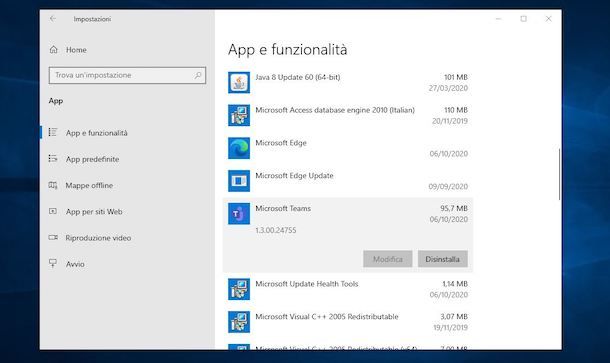Click the Riproduzione video icon
The height and width of the screenshot is (363, 610).
click(x=53, y=237)
